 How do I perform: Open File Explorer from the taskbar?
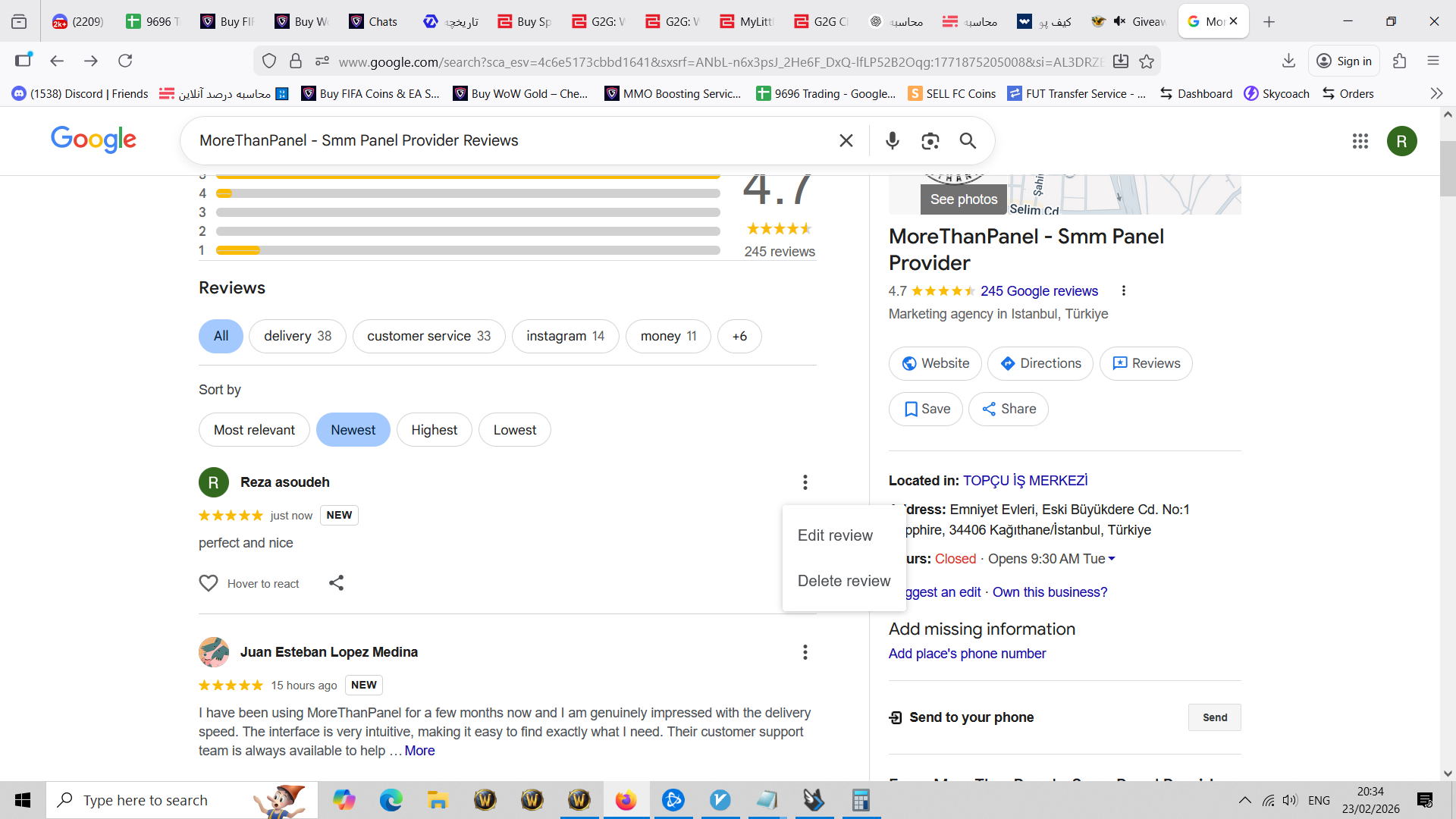pos(438,800)
